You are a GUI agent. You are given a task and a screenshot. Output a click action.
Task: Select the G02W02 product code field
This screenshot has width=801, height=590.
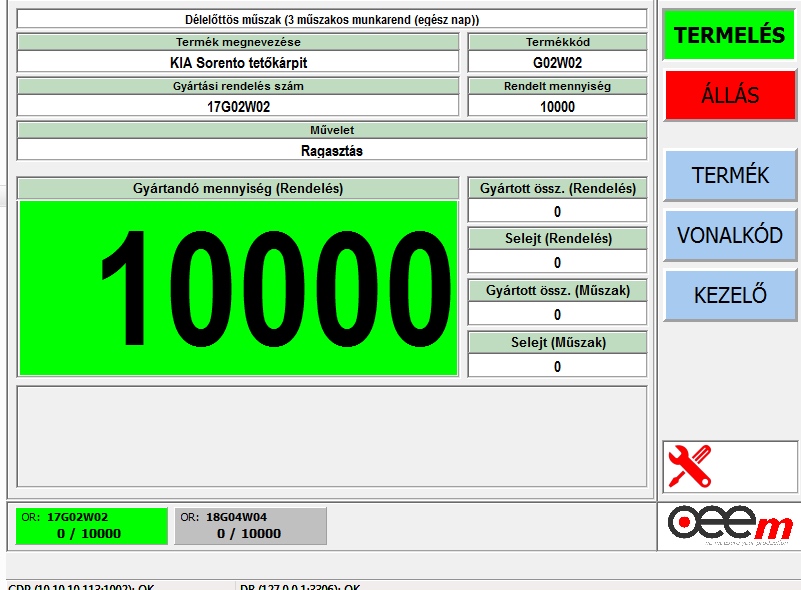(x=557, y=62)
